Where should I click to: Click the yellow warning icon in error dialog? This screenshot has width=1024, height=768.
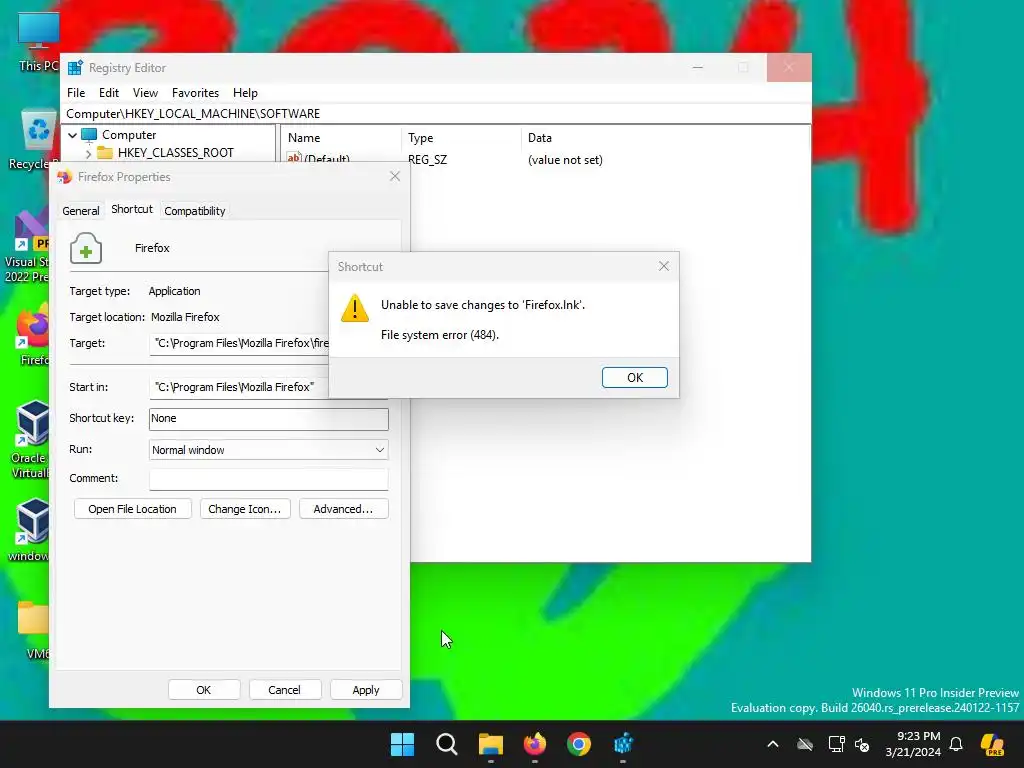click(x=355, y=308)
